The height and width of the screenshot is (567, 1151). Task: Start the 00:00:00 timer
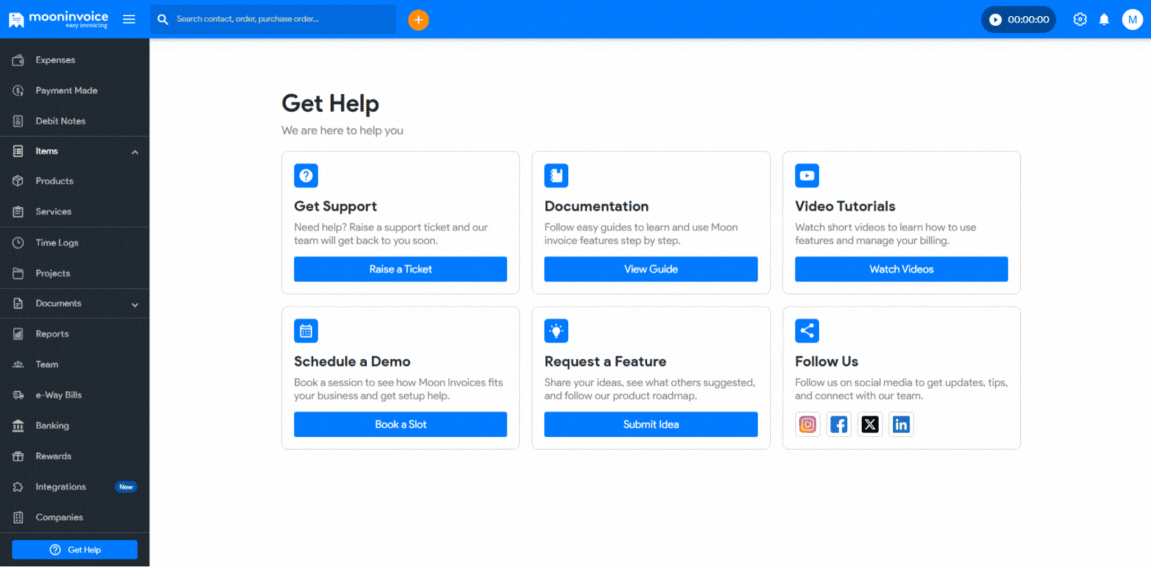[1018, 19]
